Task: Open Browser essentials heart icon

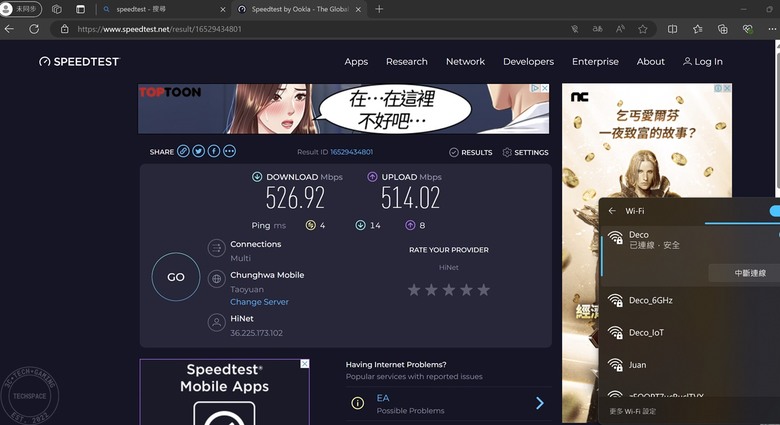Action: click(x=747, y=29)
